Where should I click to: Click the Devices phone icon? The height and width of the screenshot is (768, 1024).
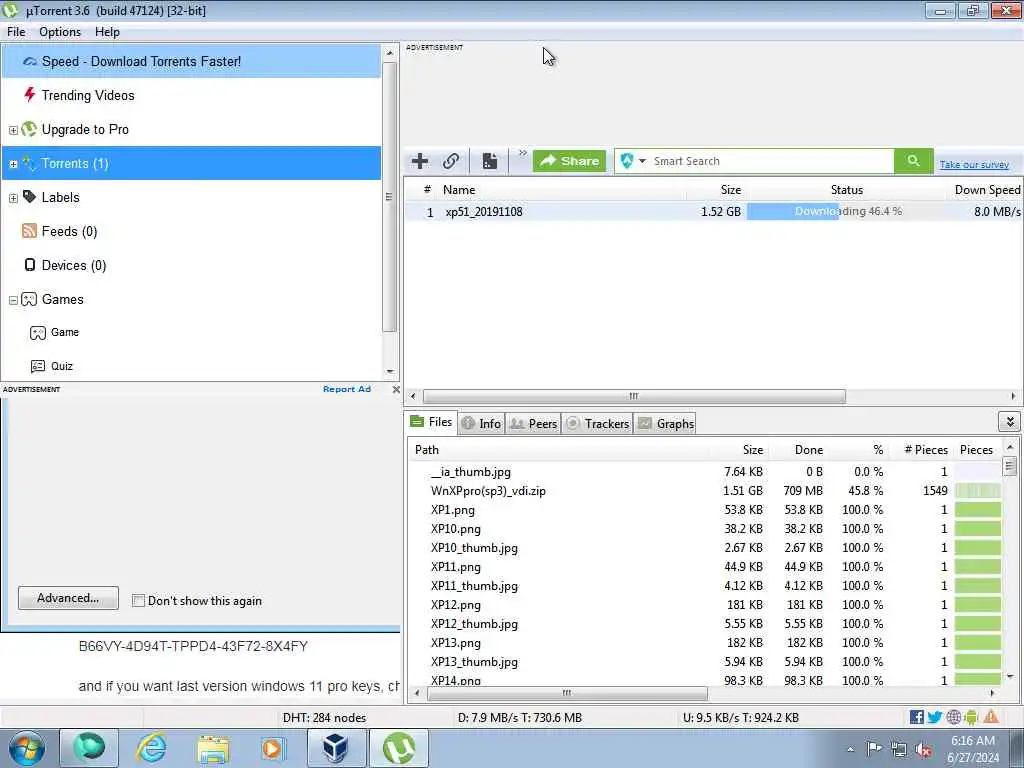click(29, 264)
